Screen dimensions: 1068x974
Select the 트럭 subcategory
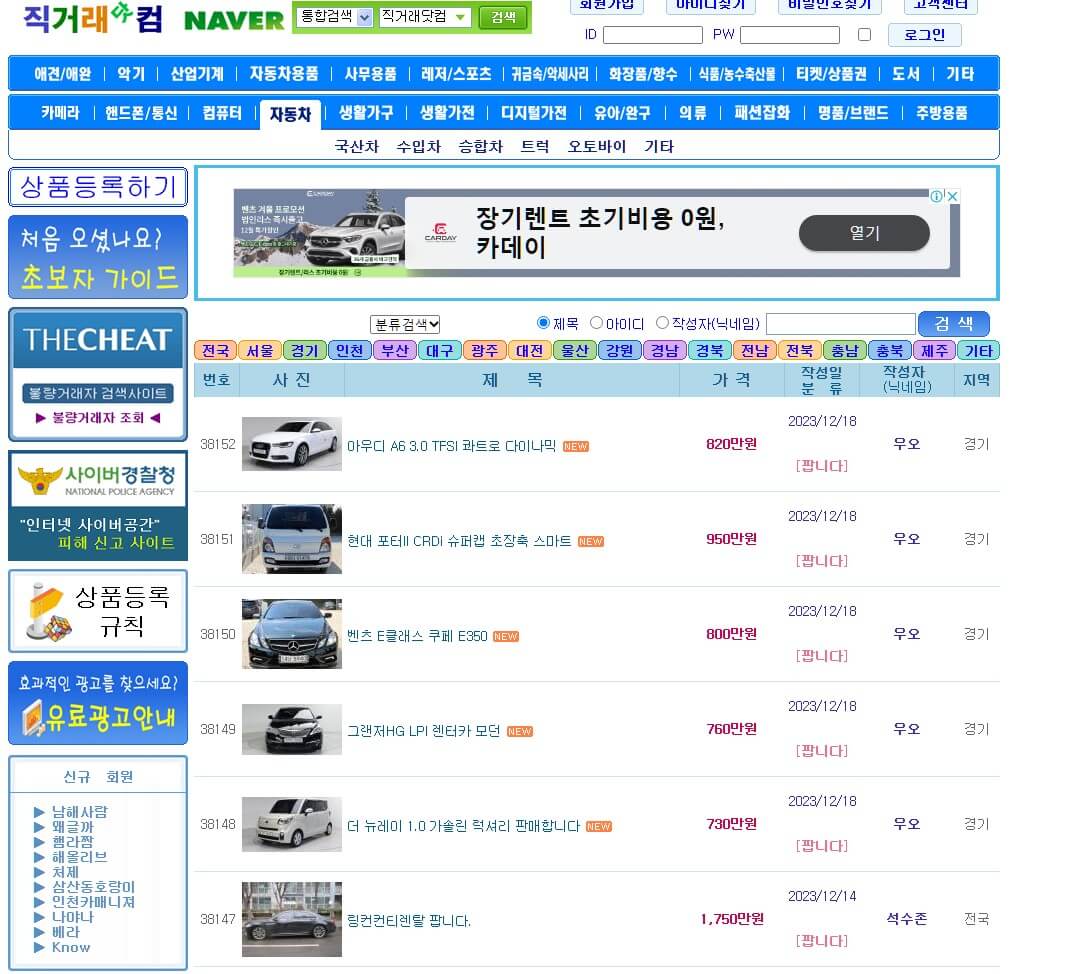tap(535, 146)
